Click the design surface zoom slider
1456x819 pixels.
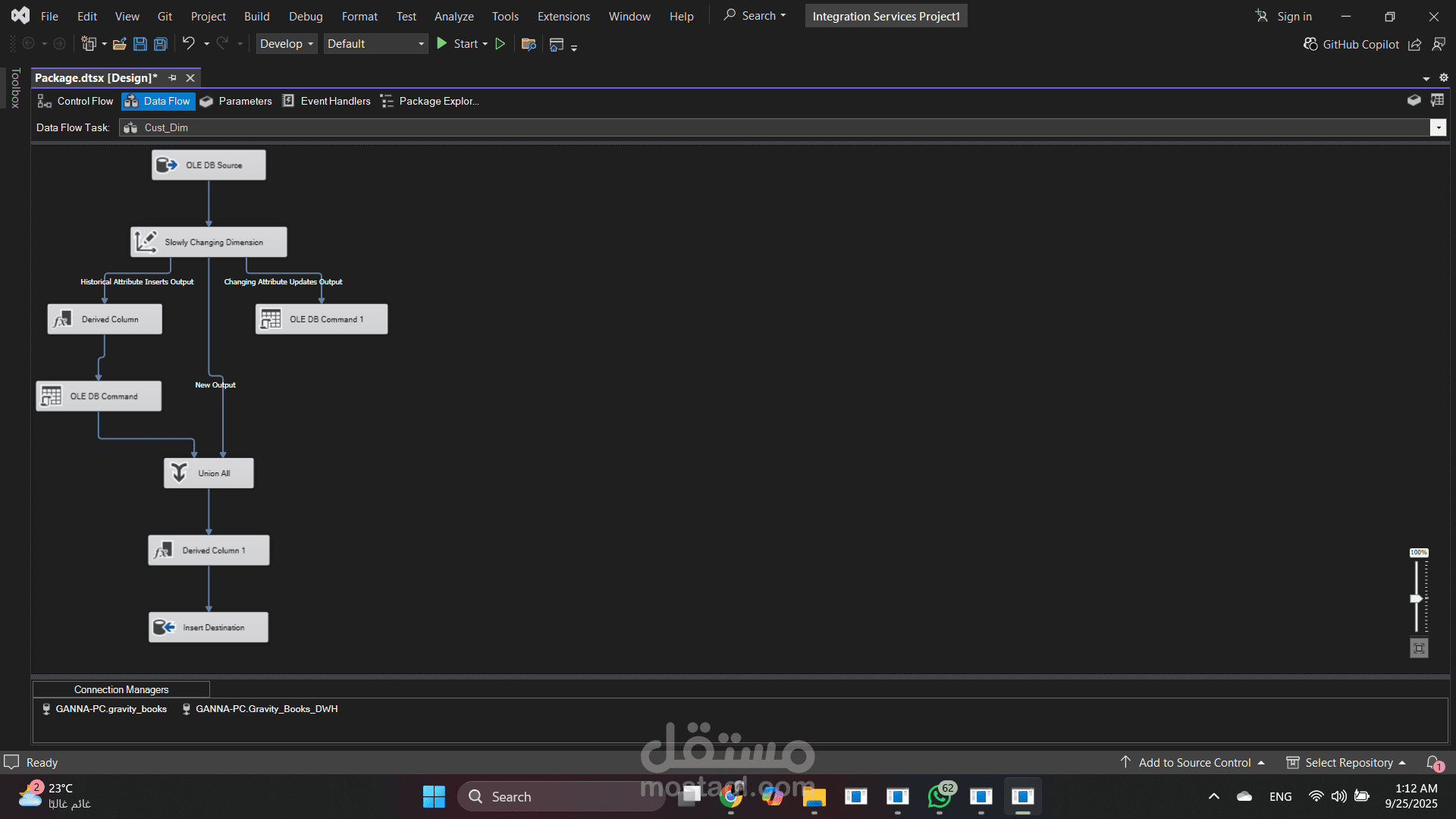[1416, 598]
